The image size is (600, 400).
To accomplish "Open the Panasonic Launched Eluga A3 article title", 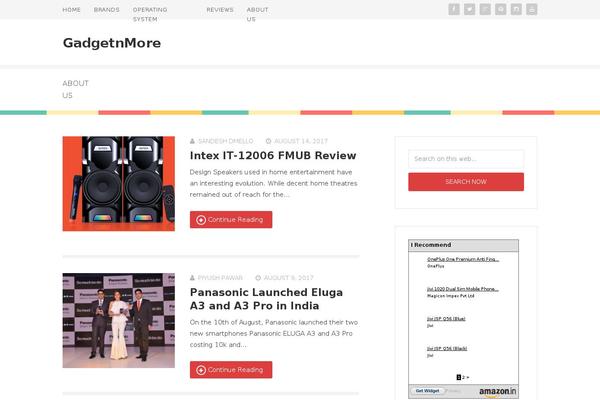I will [266, 299].
